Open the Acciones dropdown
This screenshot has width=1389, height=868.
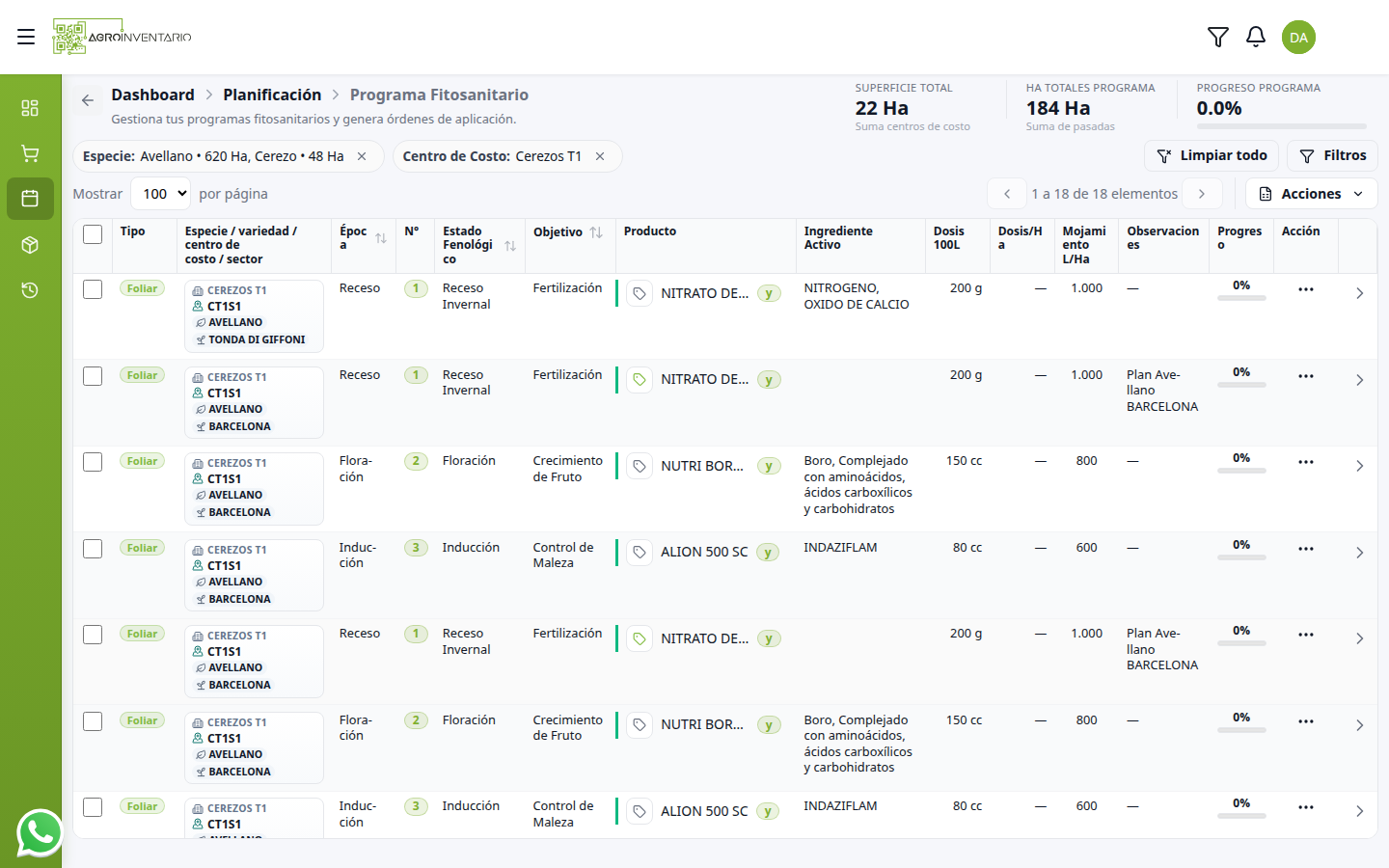pyautogui.click(x=1311, y=194)
